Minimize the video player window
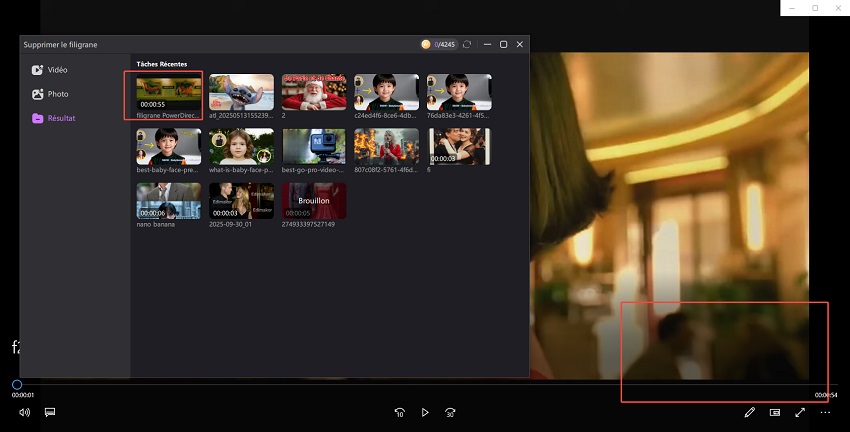Screen dimensions: 850x432 tap(793, 8)
